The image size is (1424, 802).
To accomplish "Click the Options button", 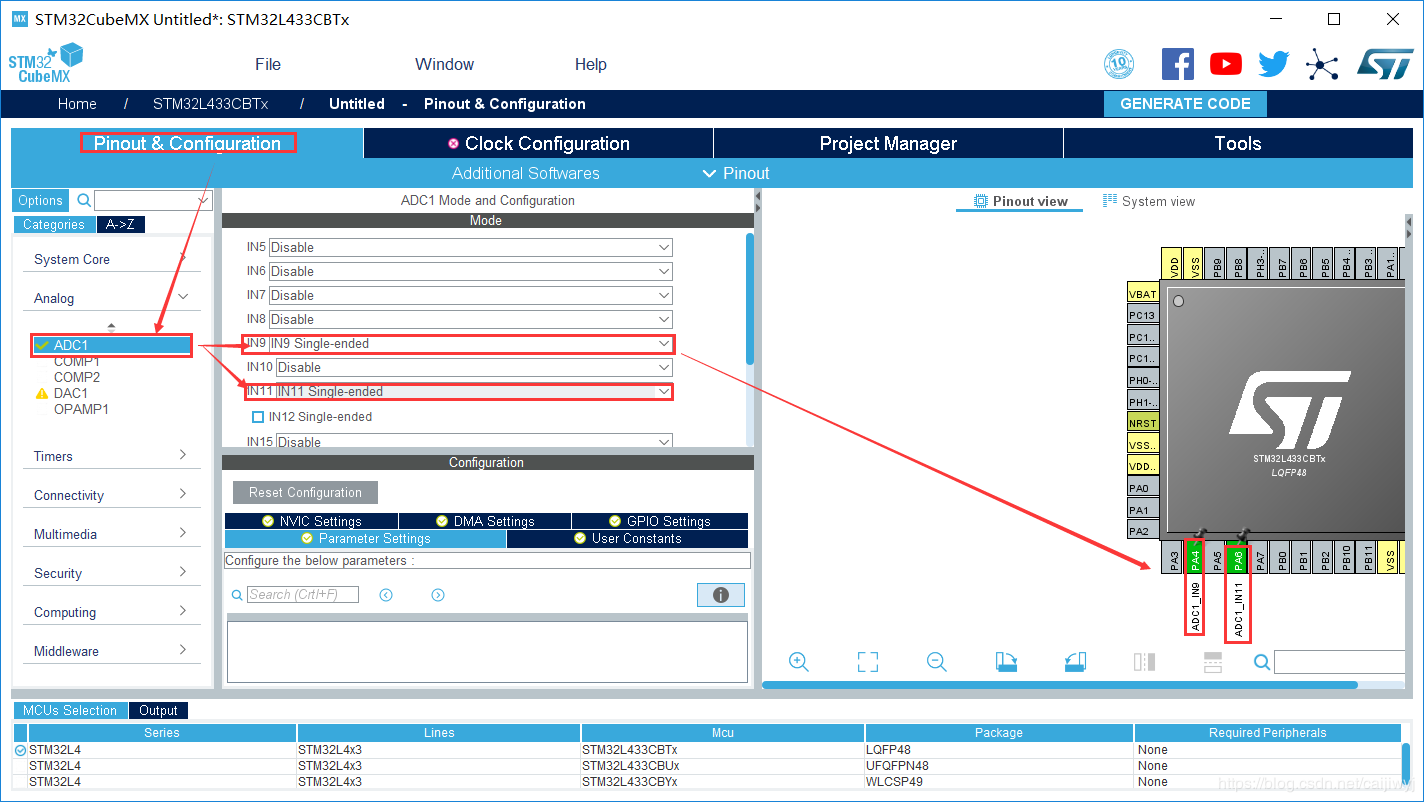I will (41, 200).
